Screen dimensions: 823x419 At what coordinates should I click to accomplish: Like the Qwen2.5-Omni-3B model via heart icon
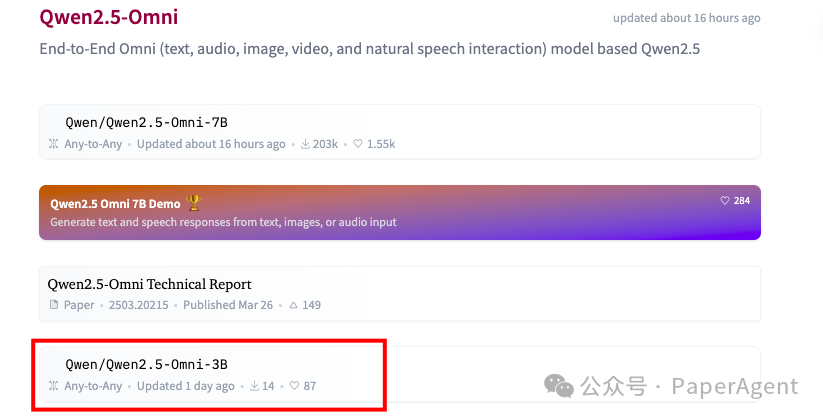point(296,386)
